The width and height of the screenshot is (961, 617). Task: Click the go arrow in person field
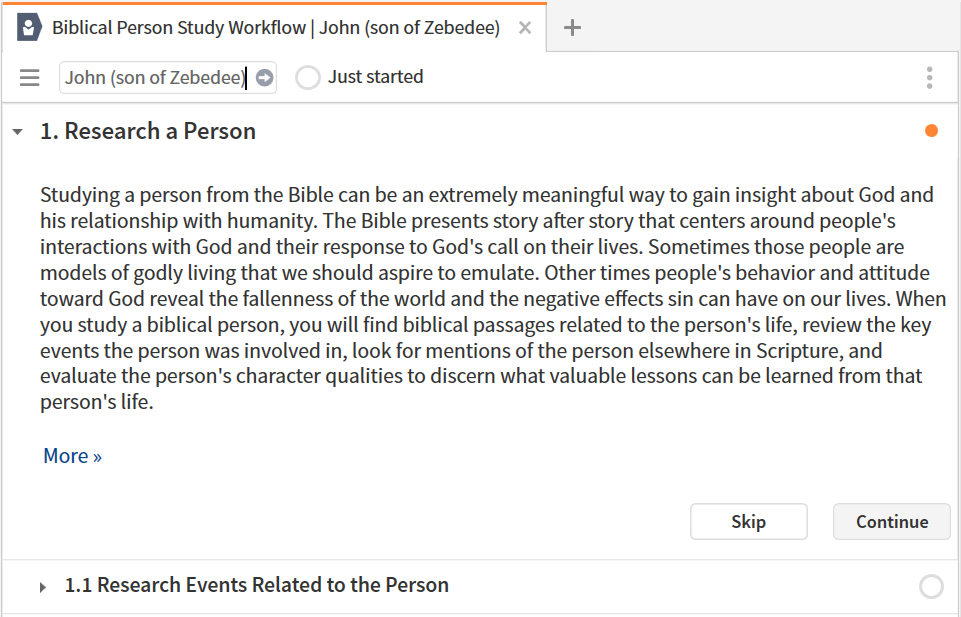264,78
